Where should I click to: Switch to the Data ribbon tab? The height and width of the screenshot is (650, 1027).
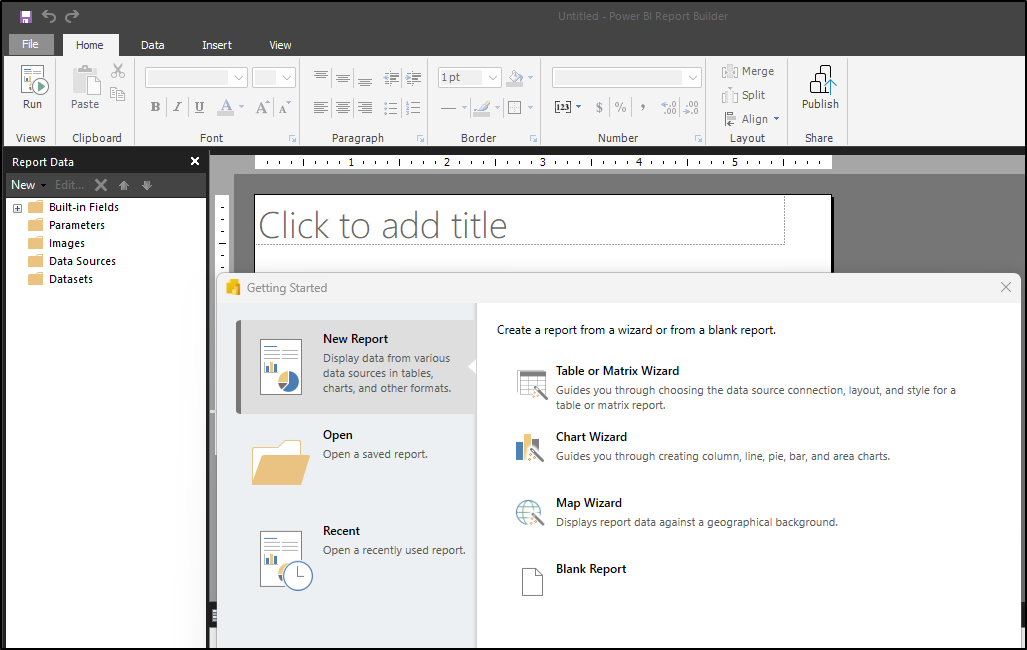[x=153, y=45]
